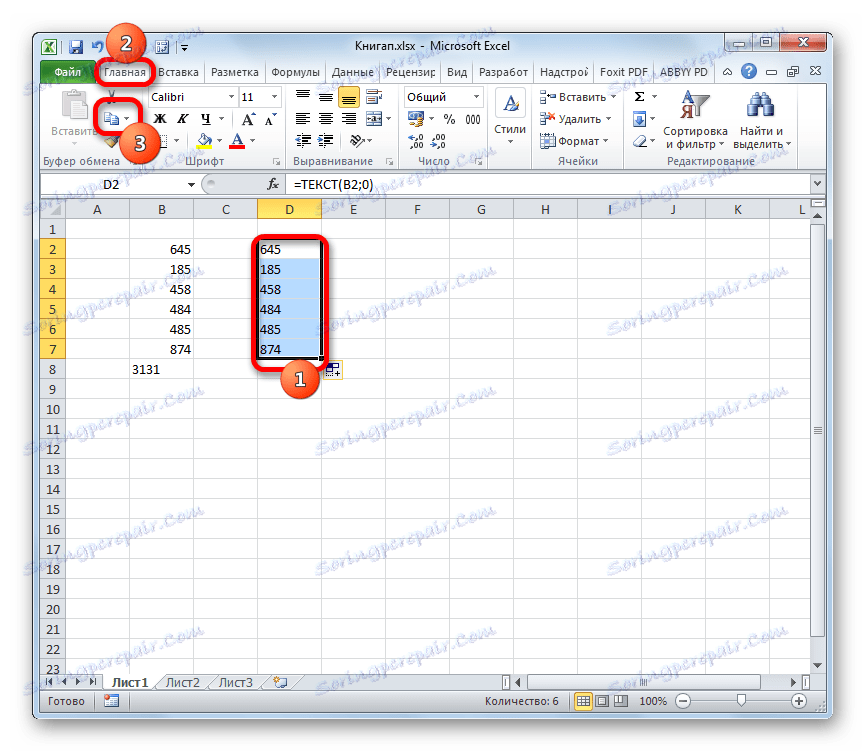Decrease font size with small A icon

click(270, 119)
